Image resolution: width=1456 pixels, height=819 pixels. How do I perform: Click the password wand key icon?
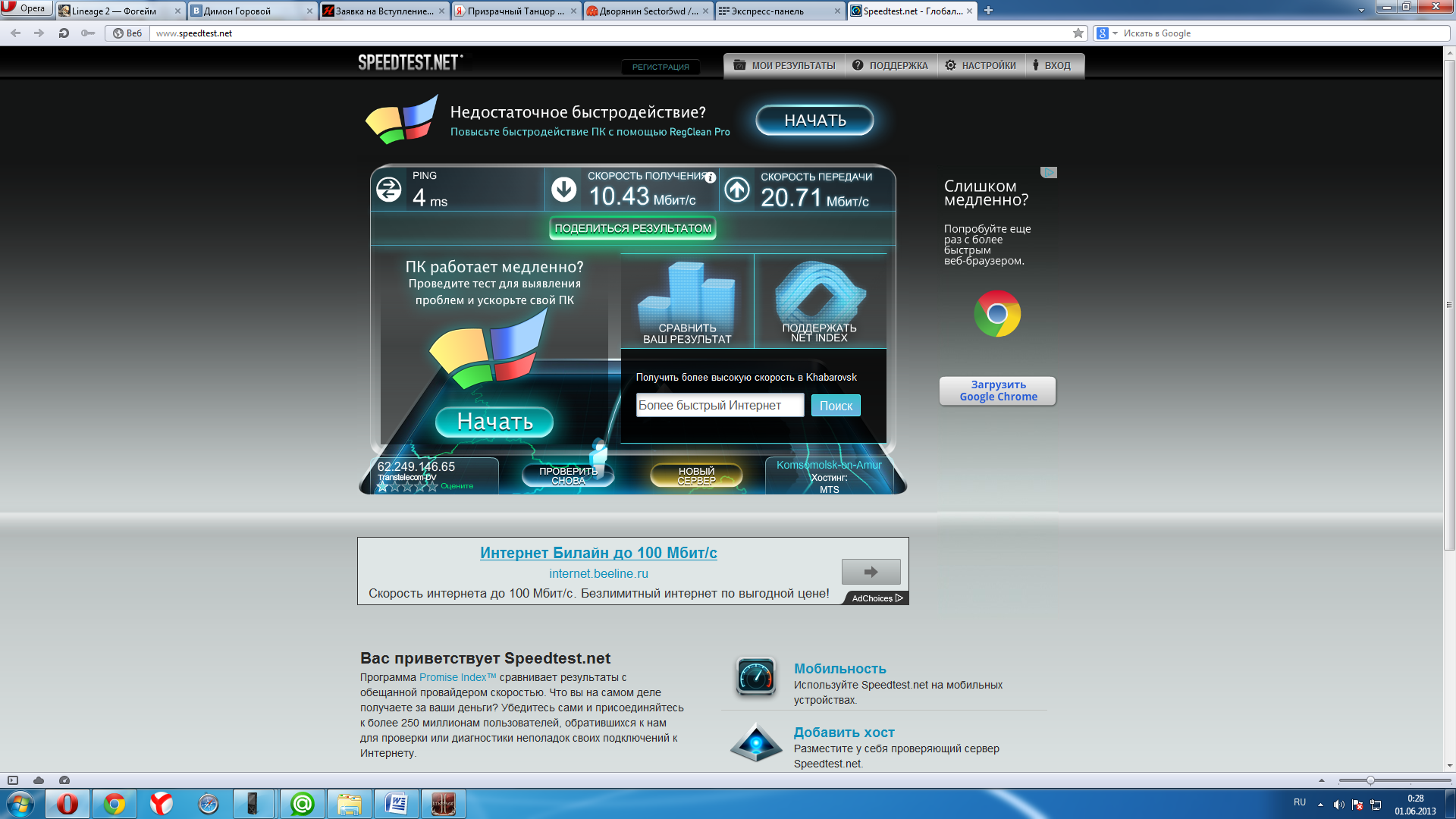point(88,33)
